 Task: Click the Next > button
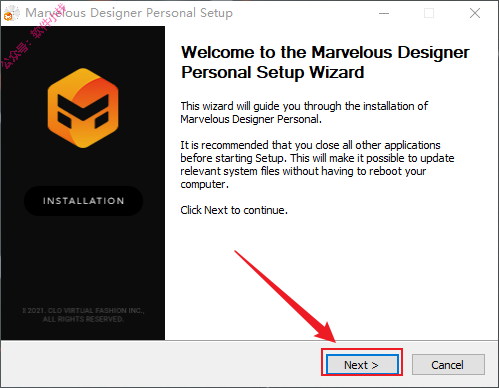pos(362,365)
